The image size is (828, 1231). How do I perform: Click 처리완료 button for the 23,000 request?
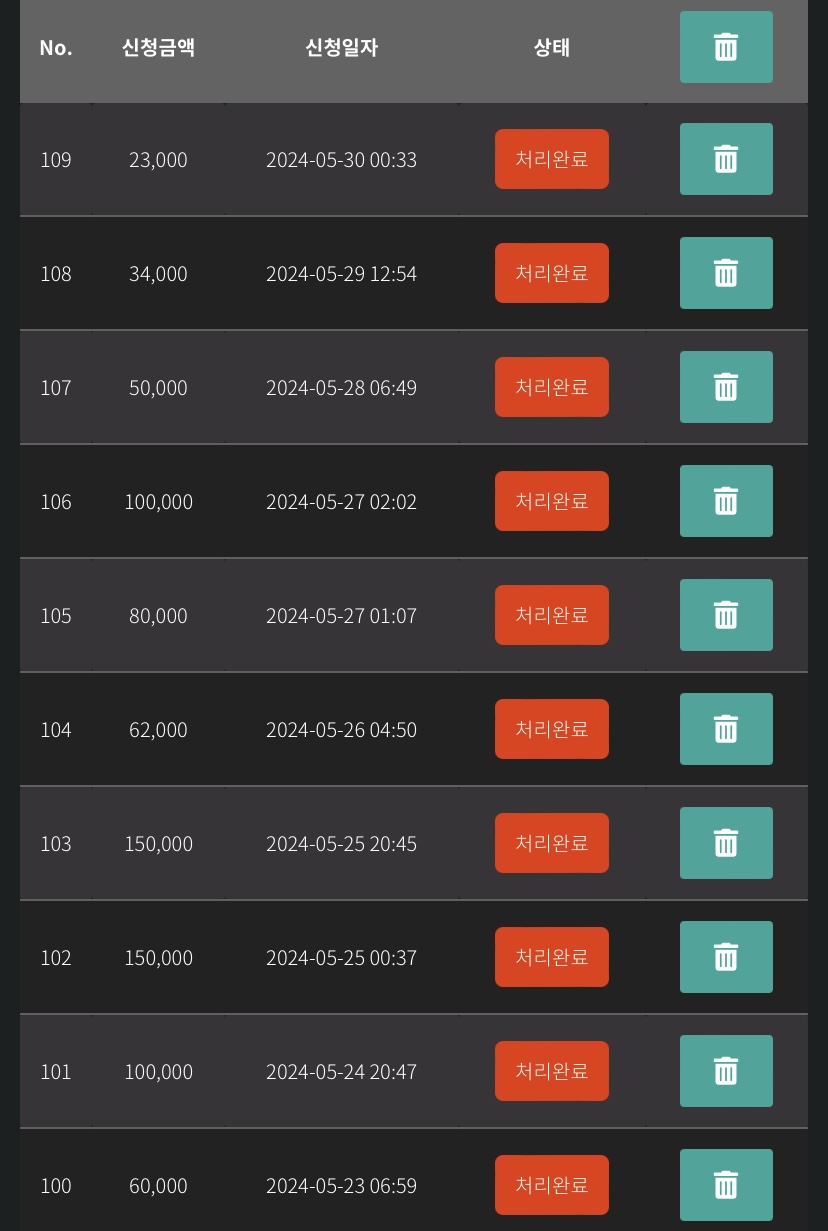[552, 159]
